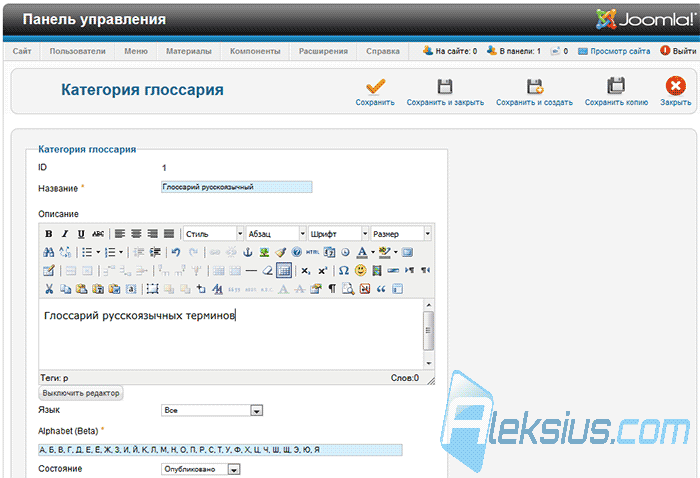Open the Материалы menu
700x478 pixels.
click(188, 51)
